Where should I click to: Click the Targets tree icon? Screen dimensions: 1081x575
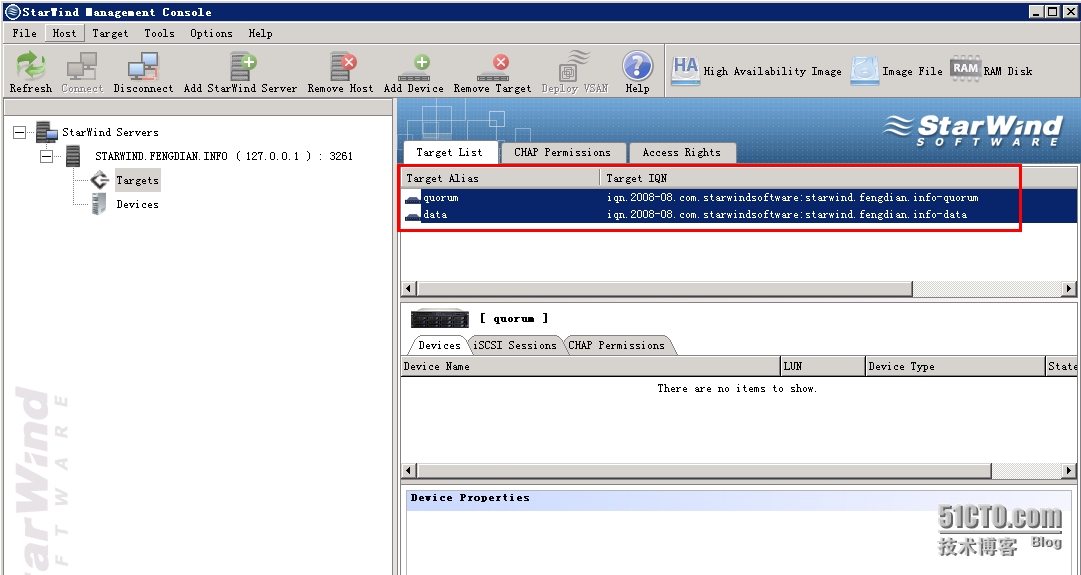[x=99, y=180]
